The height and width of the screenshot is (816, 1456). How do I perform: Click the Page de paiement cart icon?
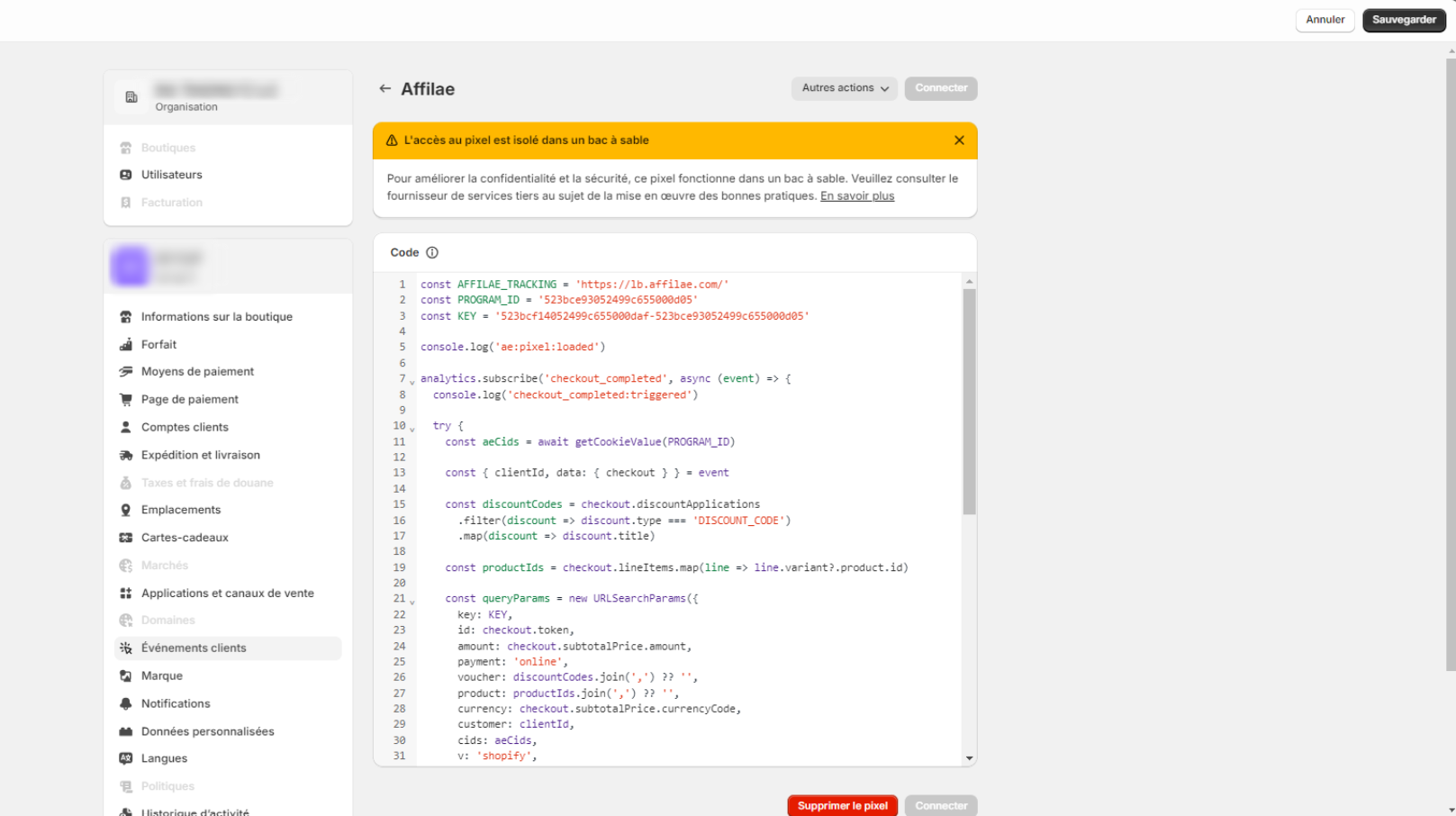point(126,400)
